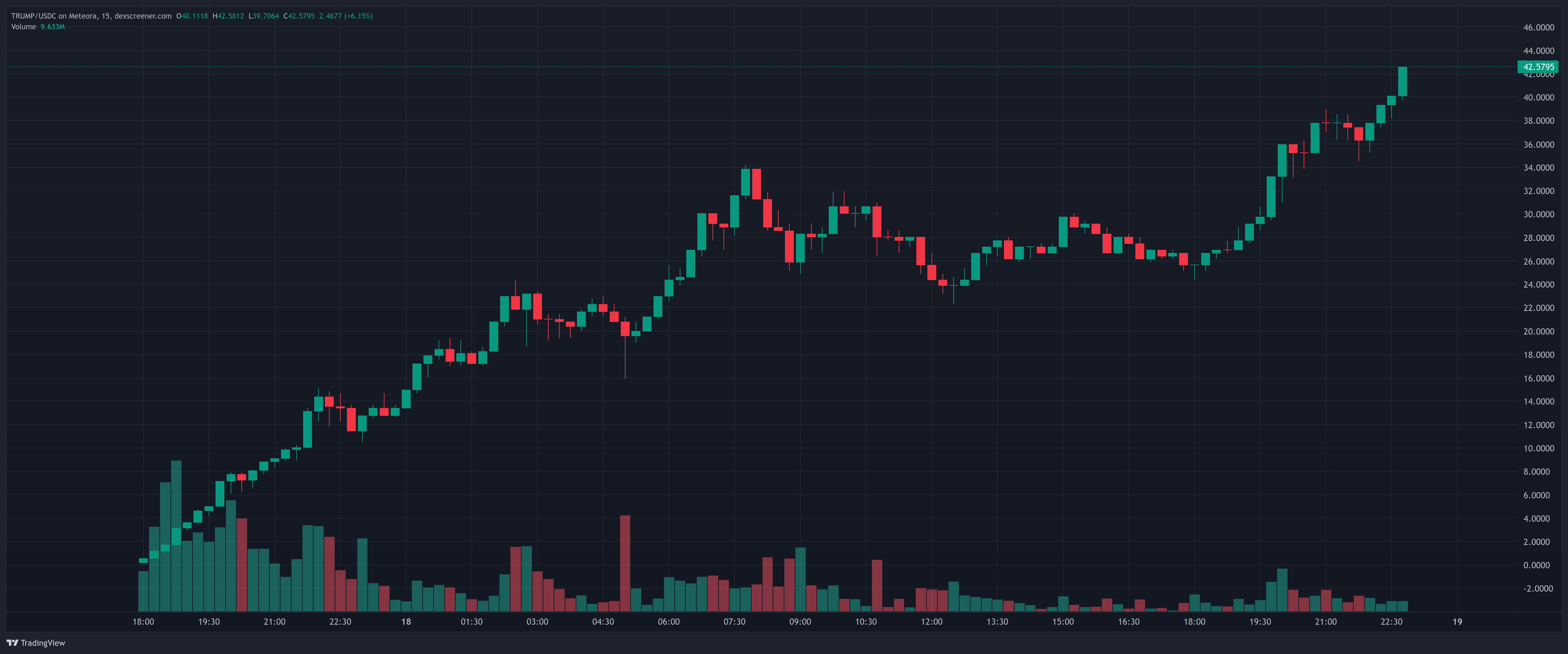Click the -2.0000 price axis label
Image resolution: width=1568 pixels, height=654 pixels.
(1538, 588)
